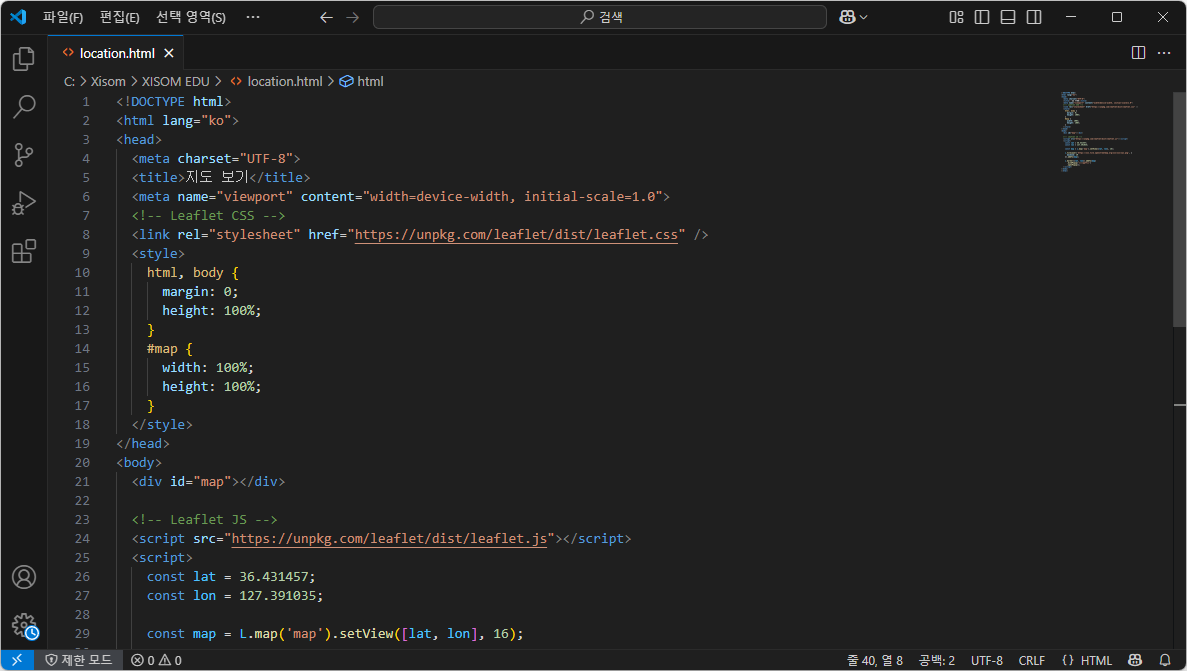The image size is (1187, 671).
Task: Click line number 21 in gutter
Action: (82, 482)
